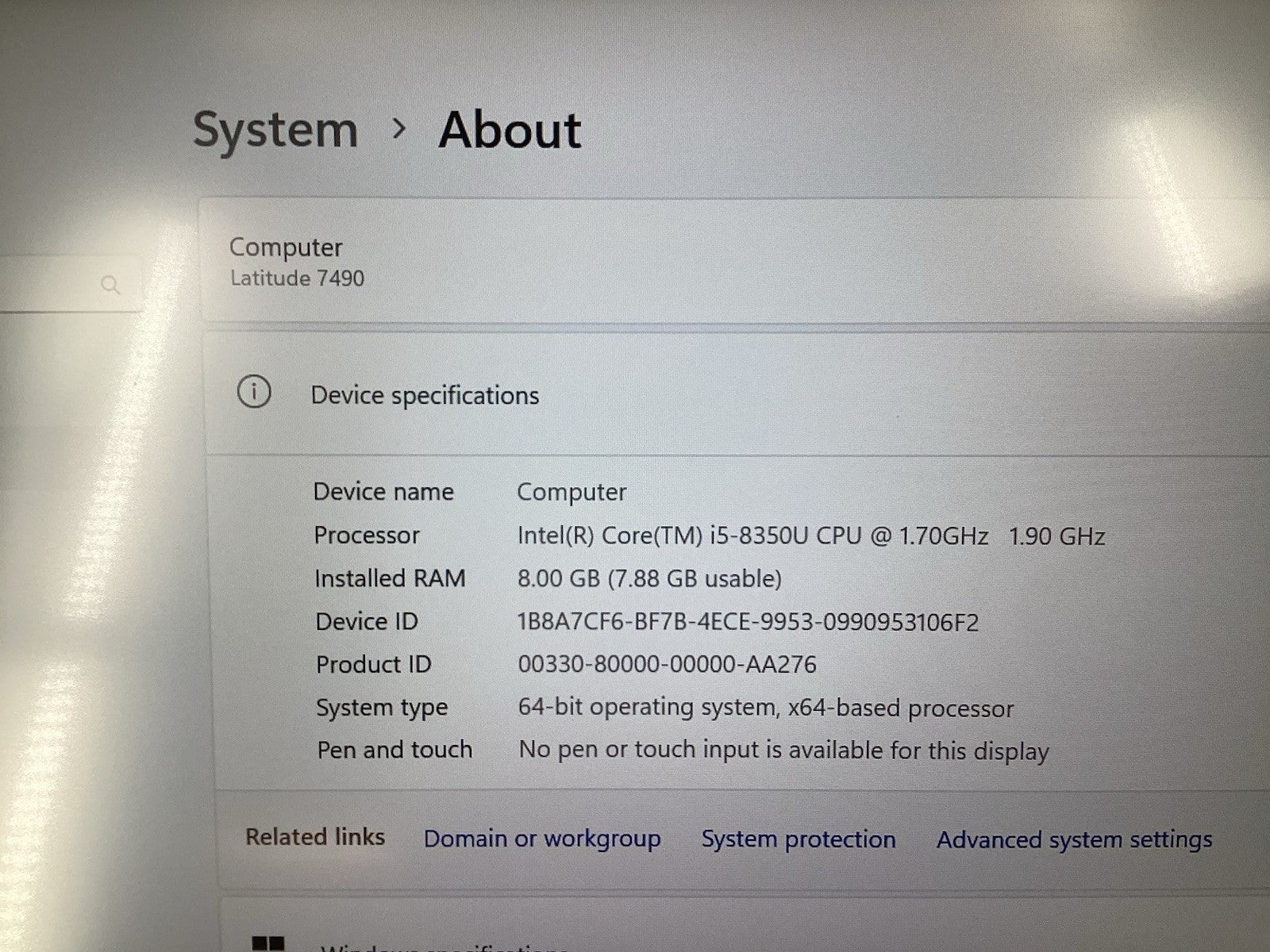Click the About breadcrumb heading
1270x952 pixels.
(510, 129)
